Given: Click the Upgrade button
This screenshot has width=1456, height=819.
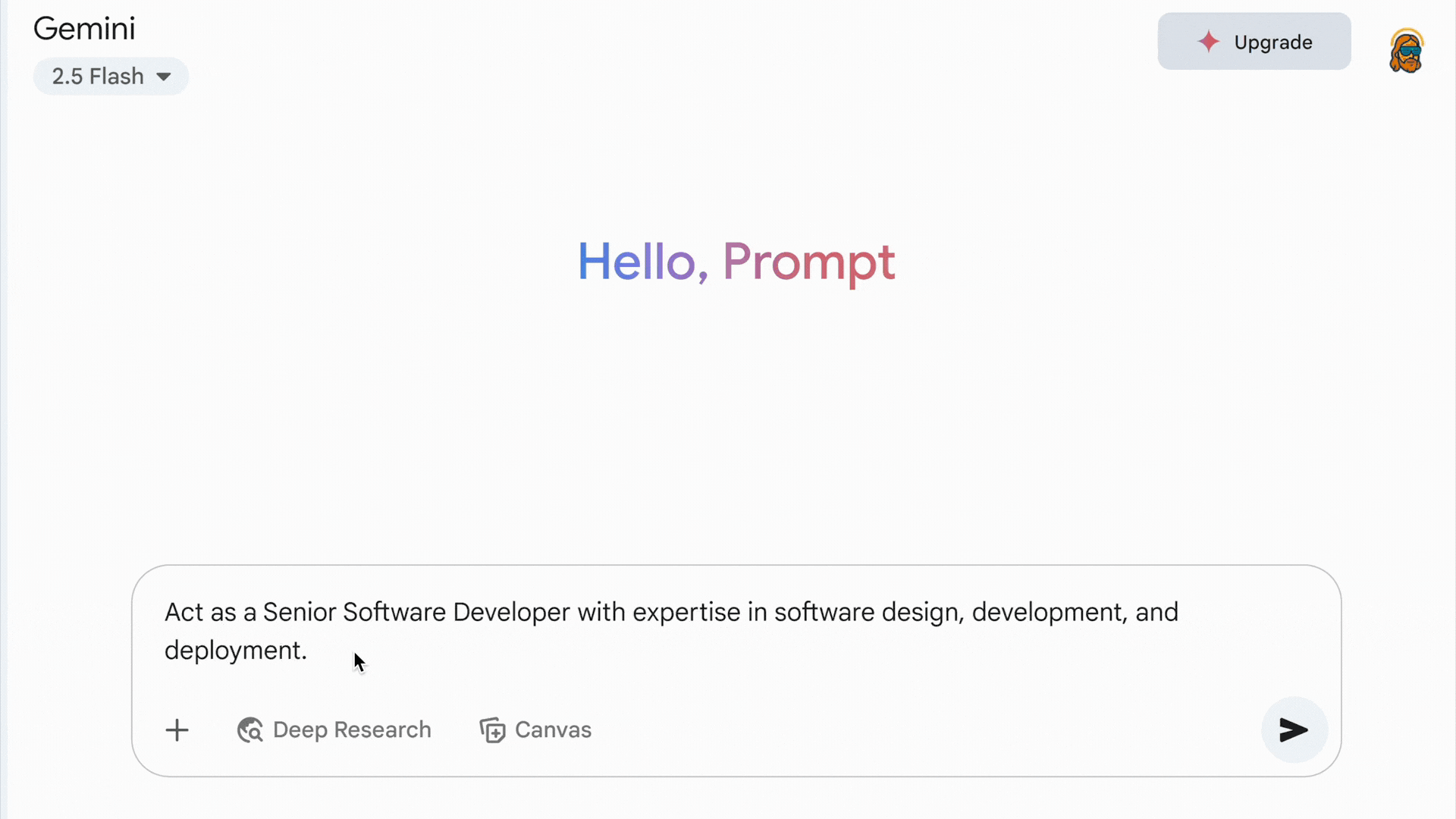Looking at the screenshot, I should click(x=1254, y=42).
